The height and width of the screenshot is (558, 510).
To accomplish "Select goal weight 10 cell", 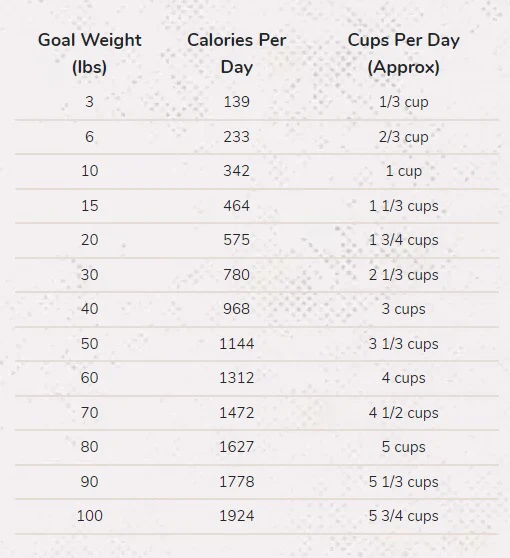I will pos(90,171).
